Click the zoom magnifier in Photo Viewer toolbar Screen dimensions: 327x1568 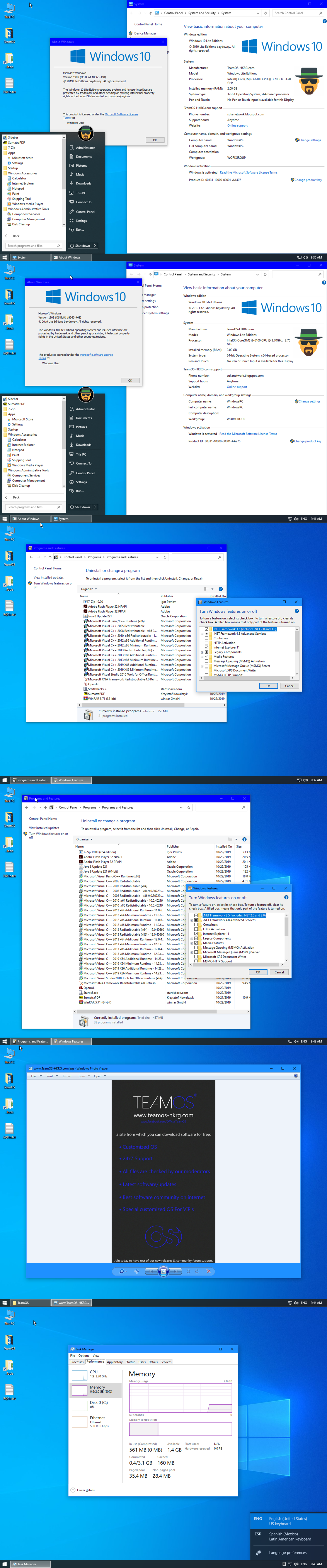(122, 1272)
